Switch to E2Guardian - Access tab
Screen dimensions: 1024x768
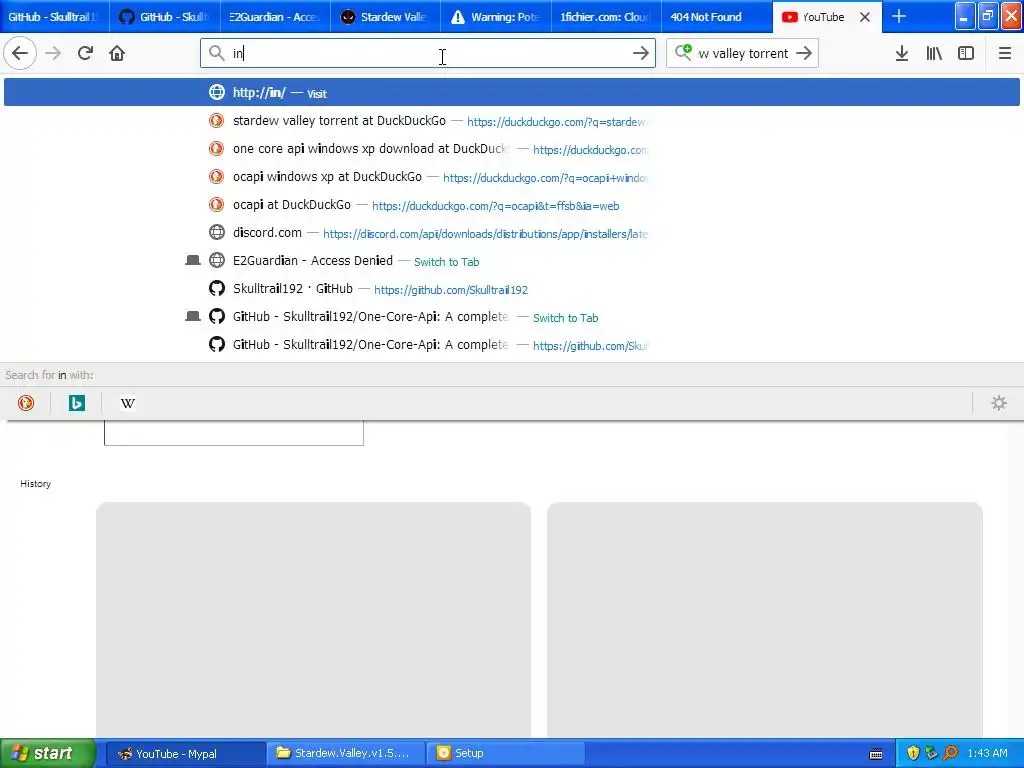pyautogui.click(x=275, y=17)
